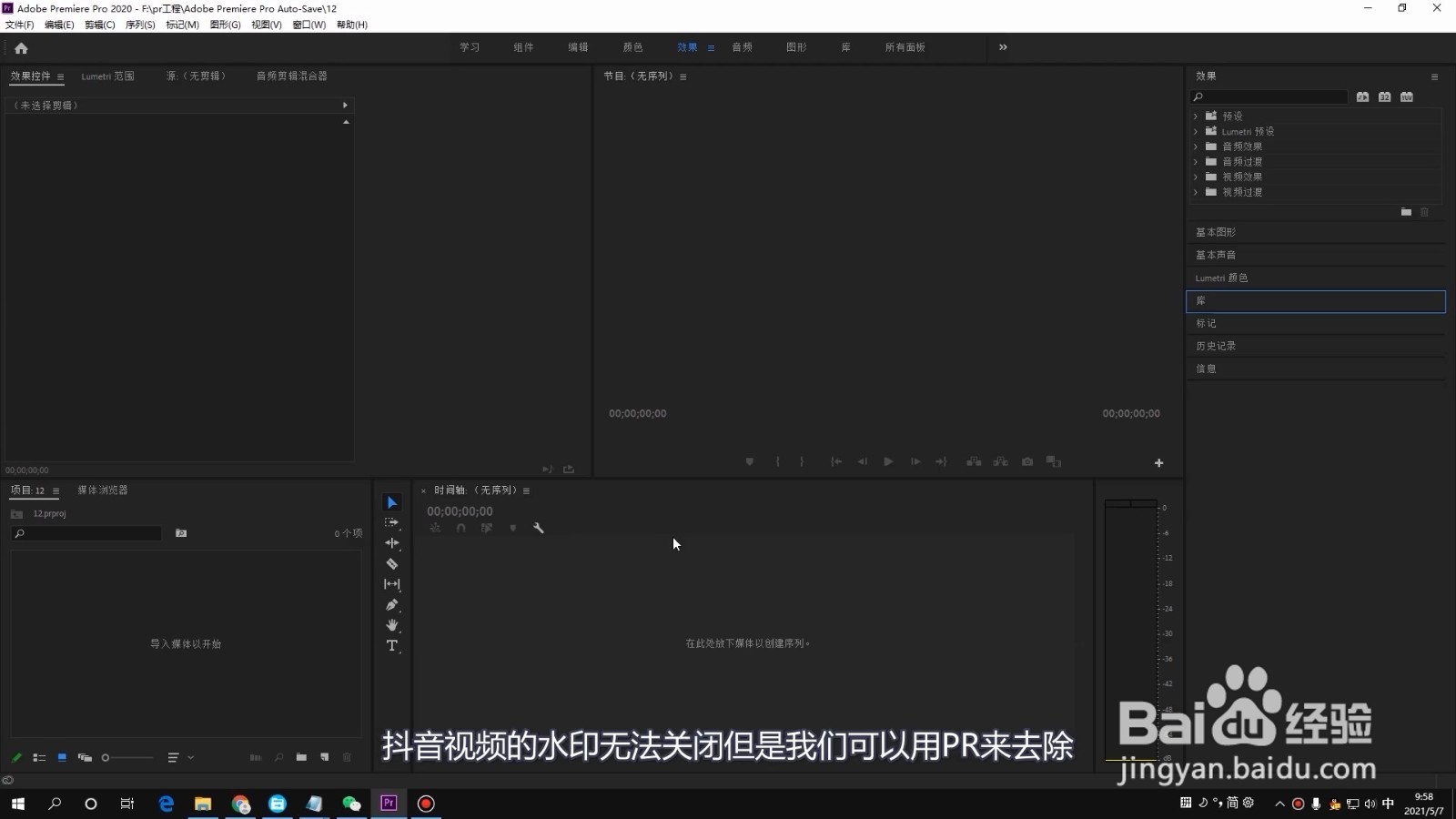Expand the 视频效果 folder
1456x819 pixels.
1196,177
